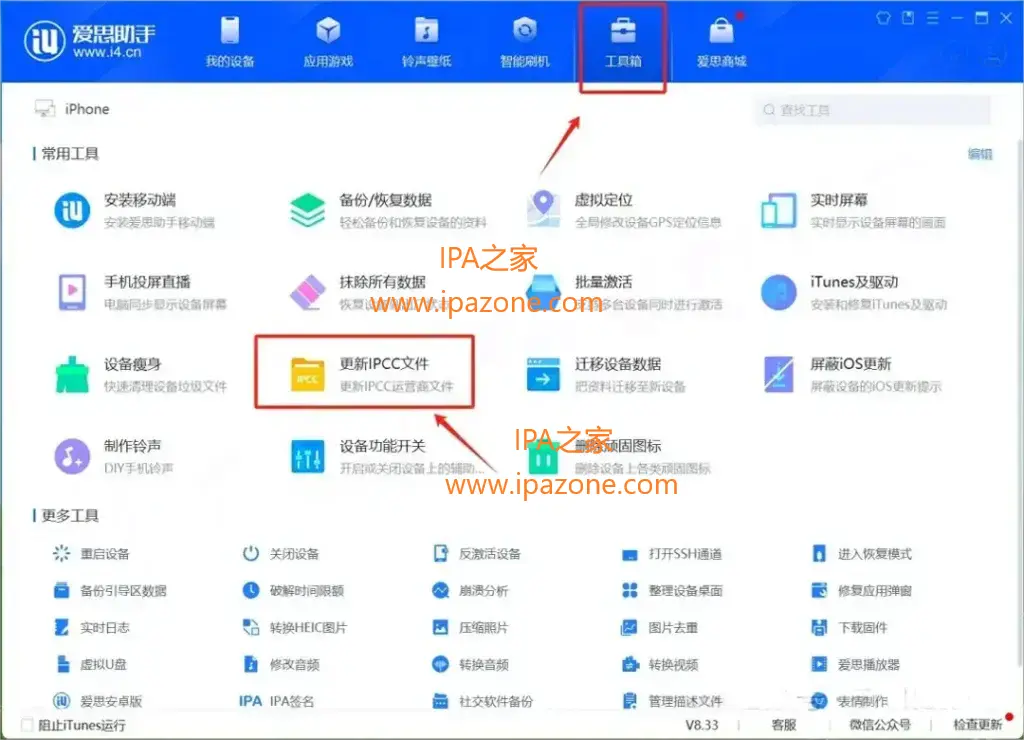Click 客服 in status bar
This screenshot has height=740, width=1024.
pos(784,724)
